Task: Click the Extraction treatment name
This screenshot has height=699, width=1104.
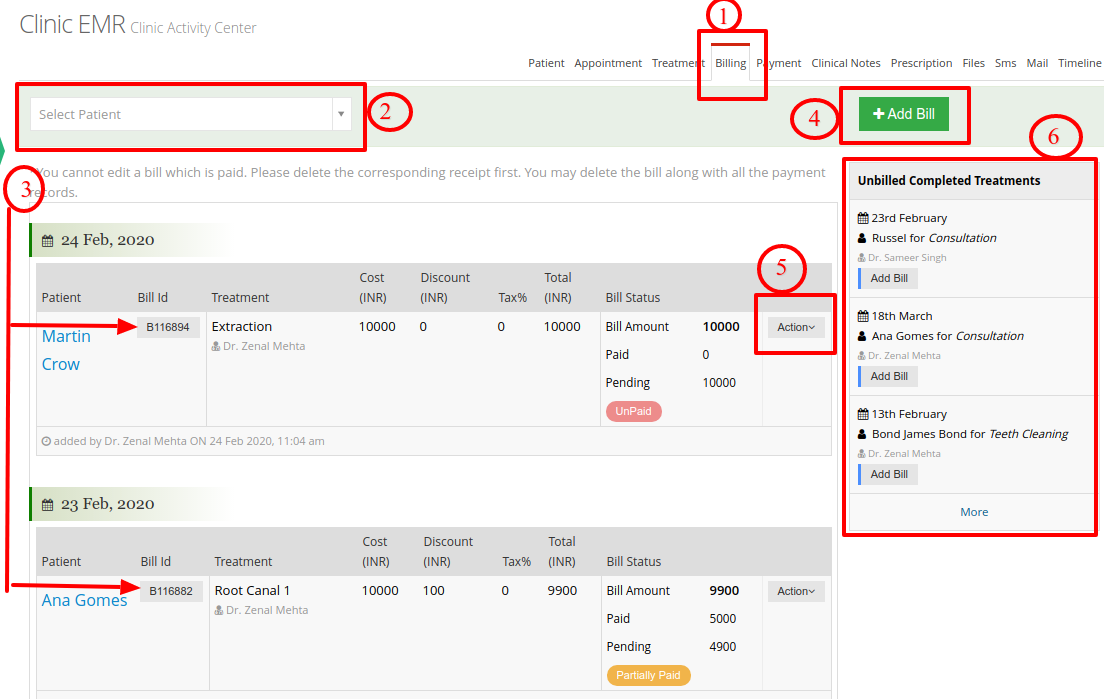Action: pyautogui.click(x=242, y=327)
